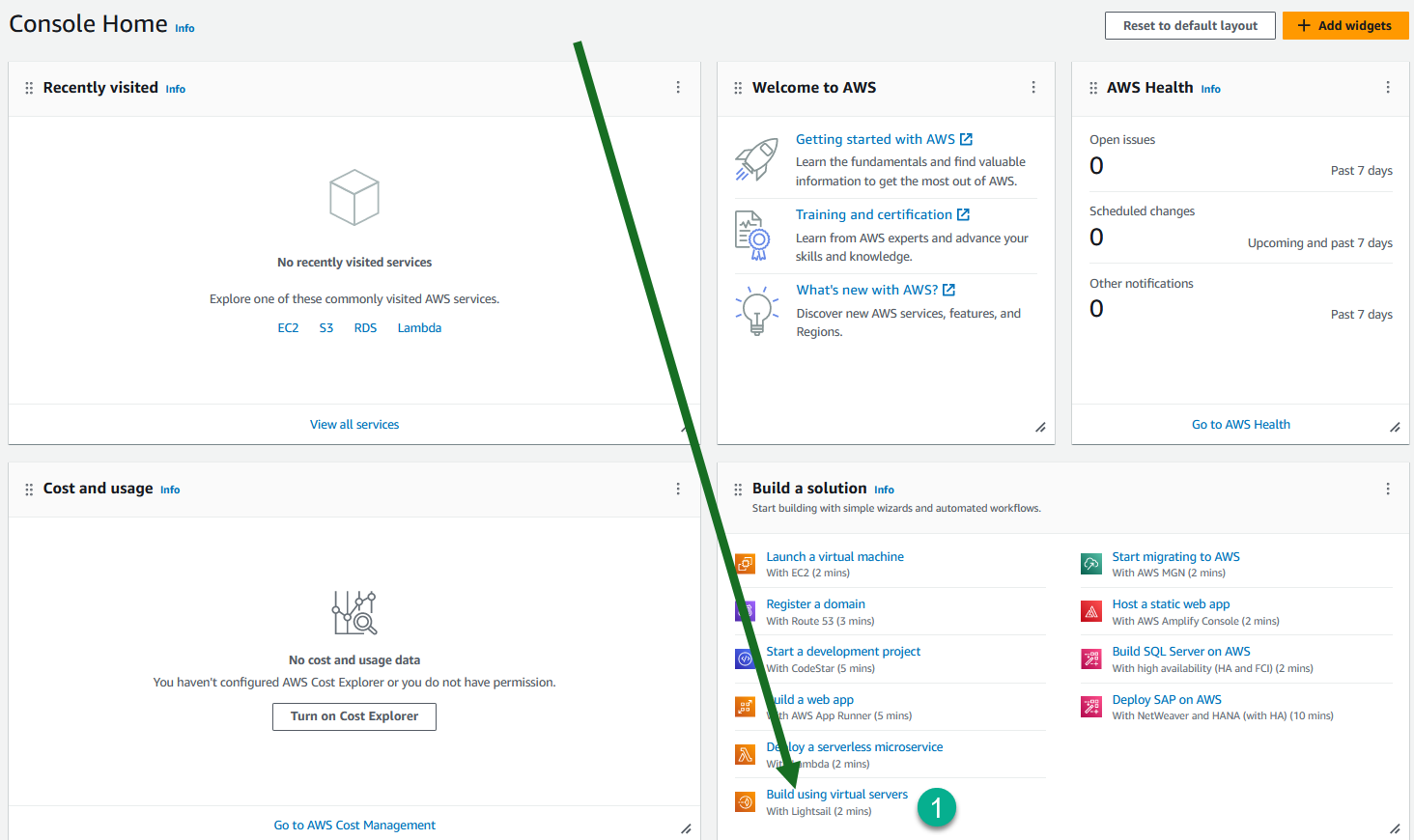The width and height of the screenshot is (1414, 840).
Task: Open the Recently visited widget options menu
Action: point(678,88)
